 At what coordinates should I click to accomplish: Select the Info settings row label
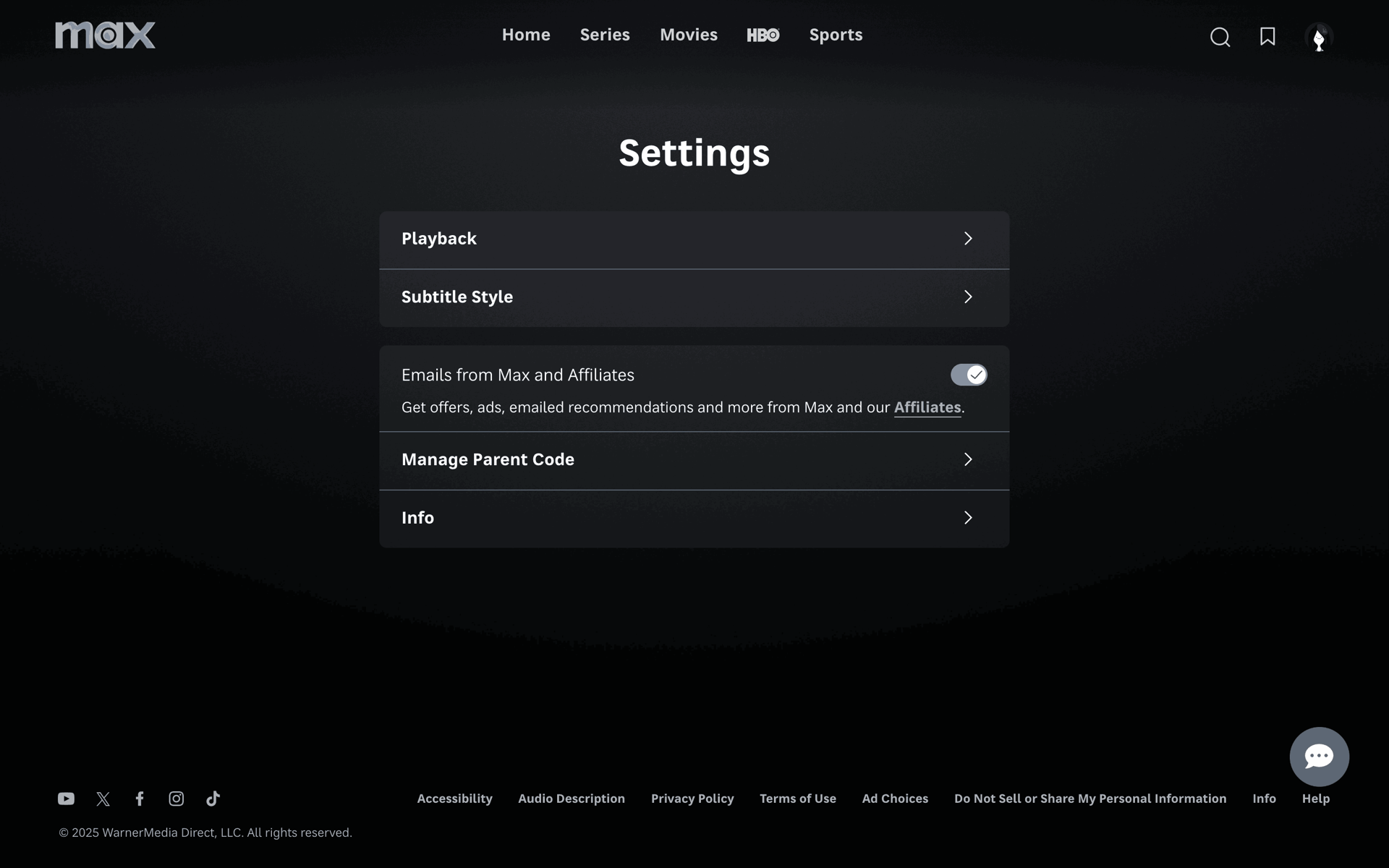(x=417, y=517)
